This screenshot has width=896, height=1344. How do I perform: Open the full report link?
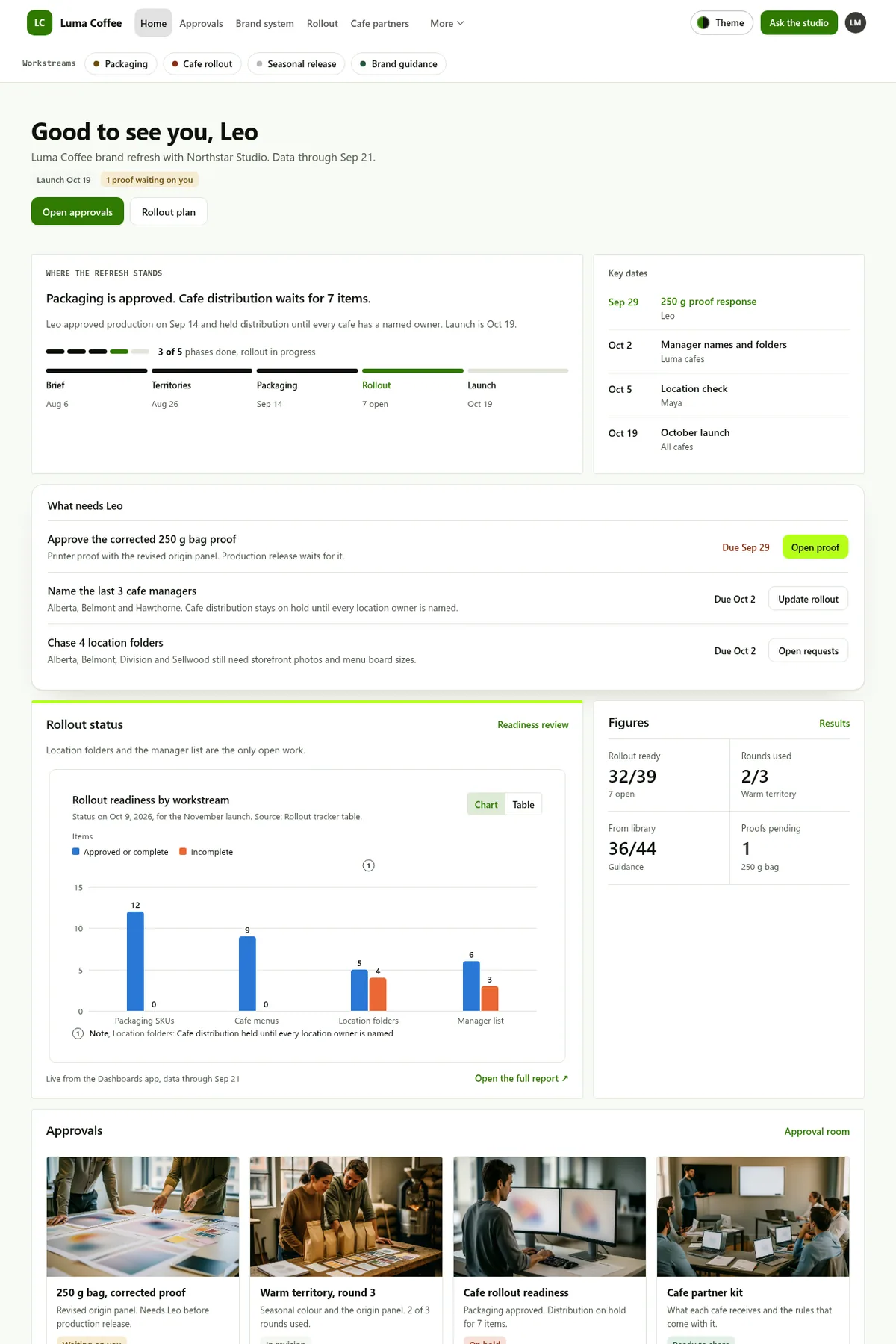(521, 1079)
